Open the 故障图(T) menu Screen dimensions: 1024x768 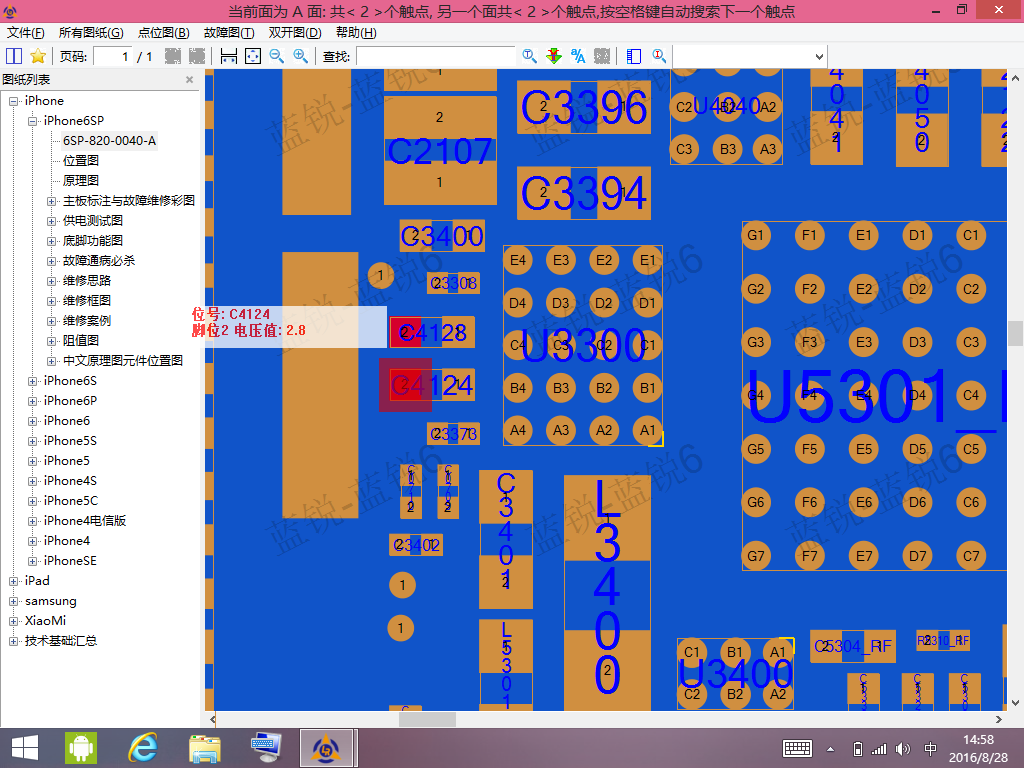229,33
